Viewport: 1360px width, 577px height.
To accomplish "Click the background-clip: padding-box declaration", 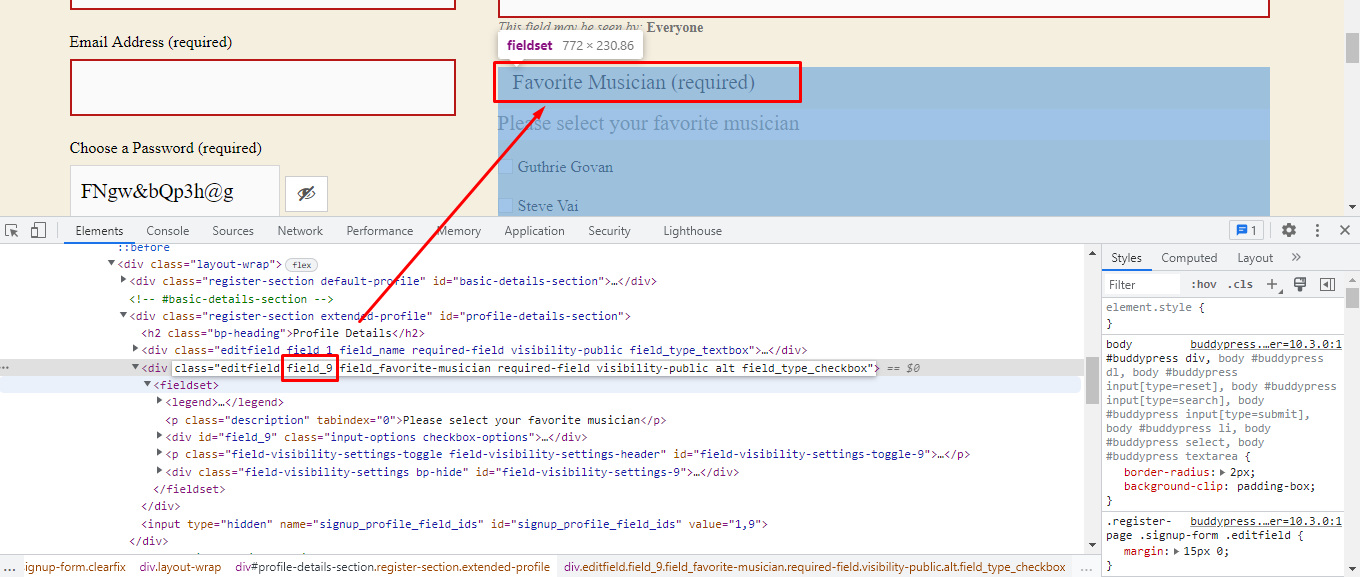I will 1220,486.
